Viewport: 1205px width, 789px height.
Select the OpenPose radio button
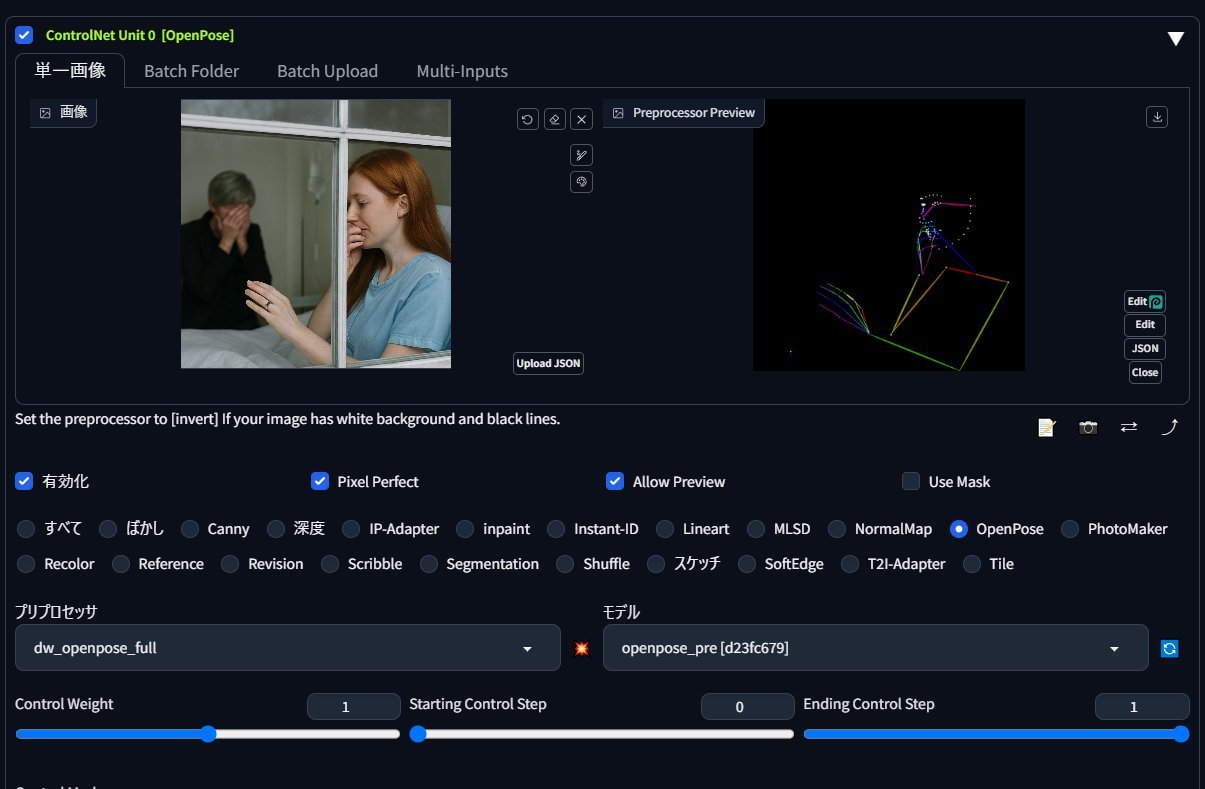click(x=959, y=529)
